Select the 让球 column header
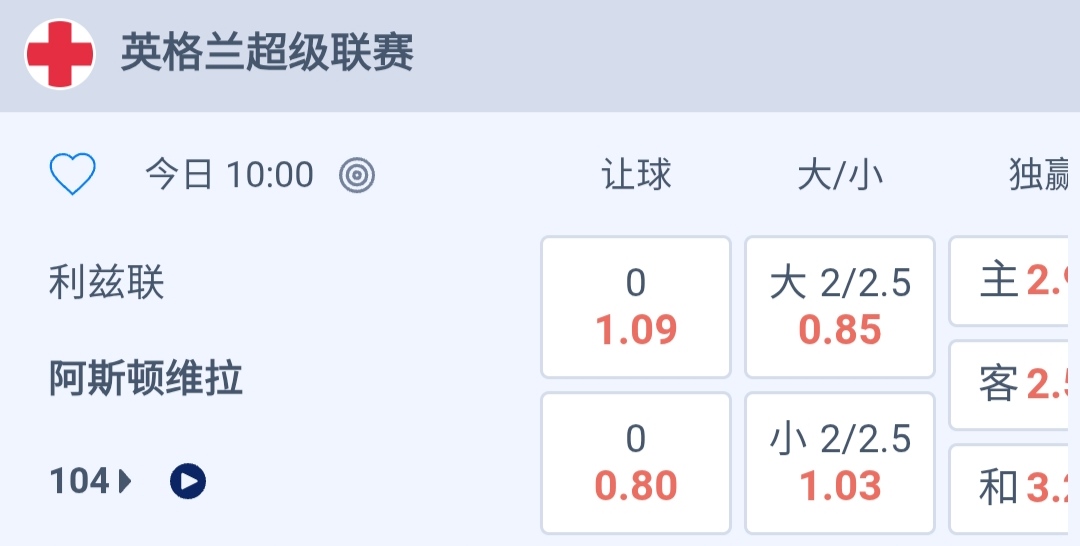 click(x=636, y=176)
